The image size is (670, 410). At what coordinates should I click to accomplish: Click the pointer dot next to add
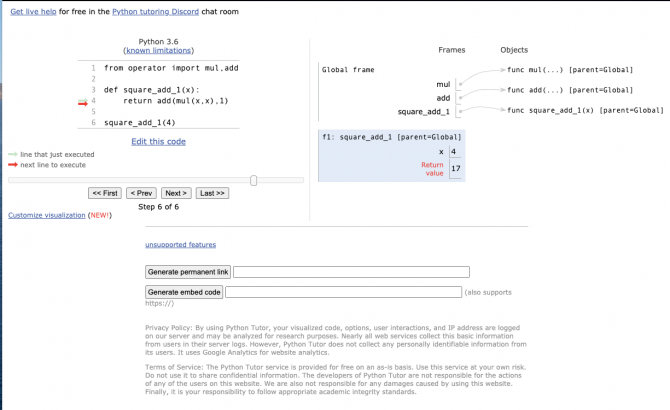460,98
